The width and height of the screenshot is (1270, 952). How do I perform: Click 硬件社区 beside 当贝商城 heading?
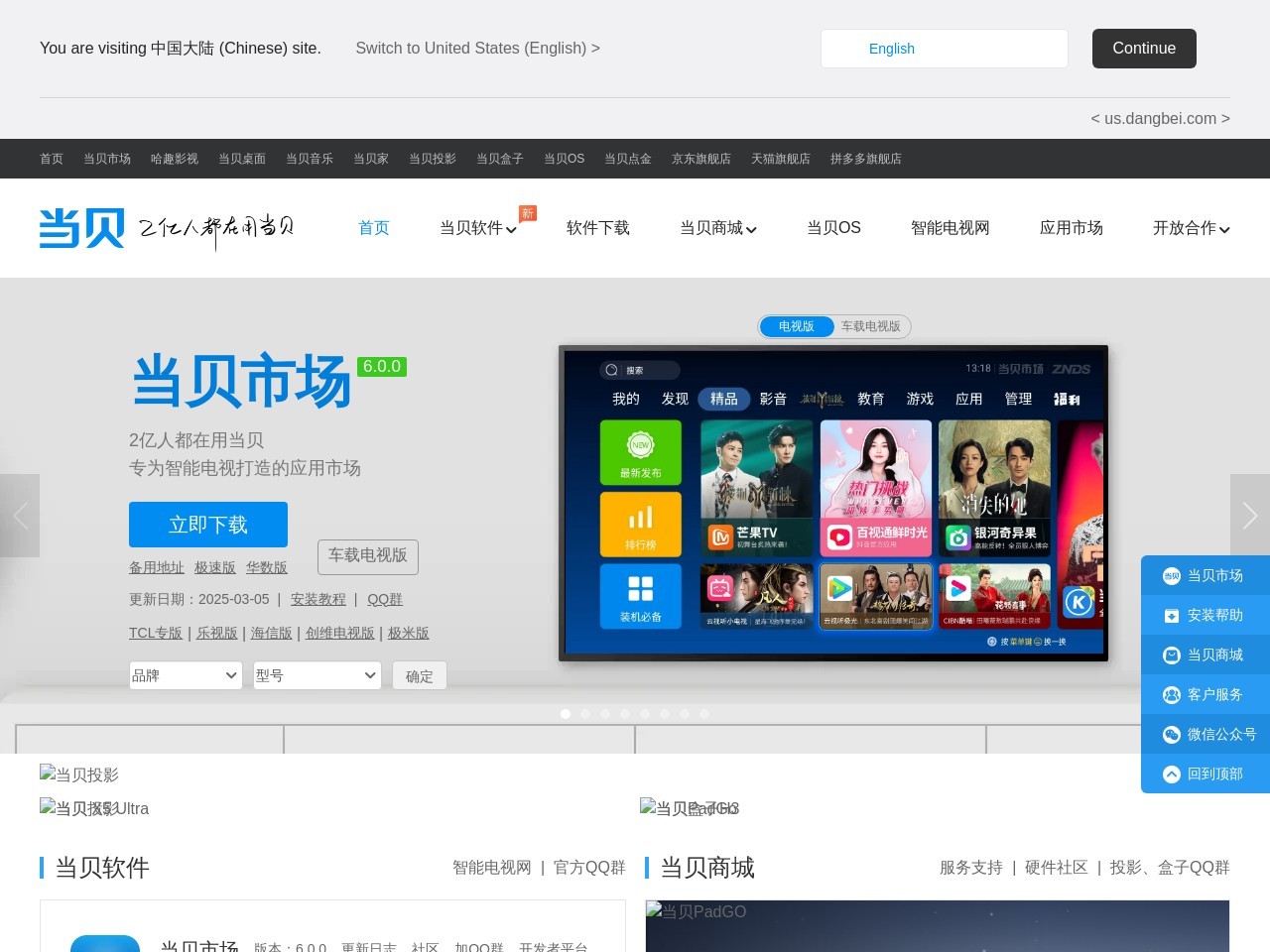click(x=1057, y=868)
